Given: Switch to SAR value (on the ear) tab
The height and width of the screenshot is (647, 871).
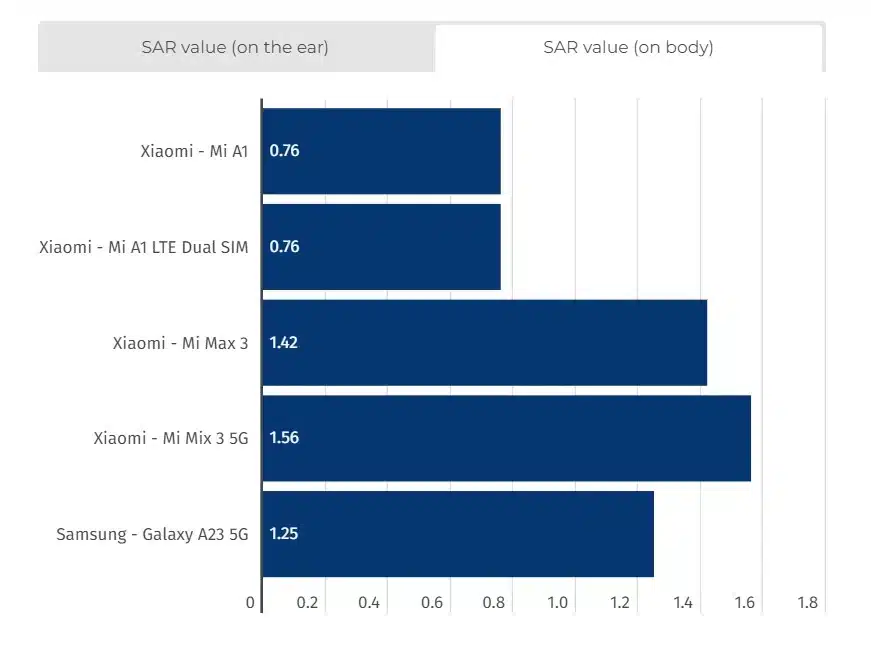Looking at the screenshot, I should 236,47.
